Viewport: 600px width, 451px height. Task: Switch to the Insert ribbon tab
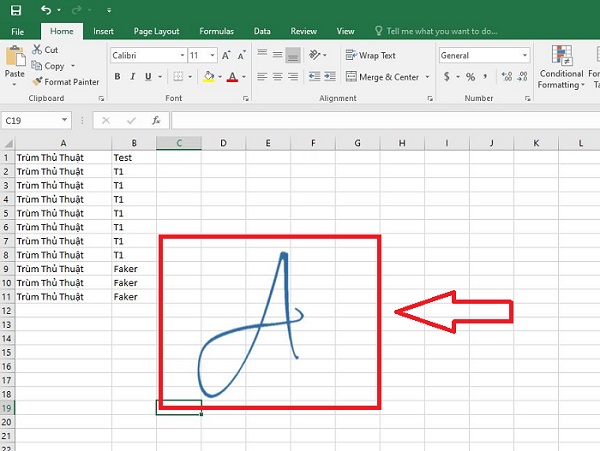click(104, 31)
